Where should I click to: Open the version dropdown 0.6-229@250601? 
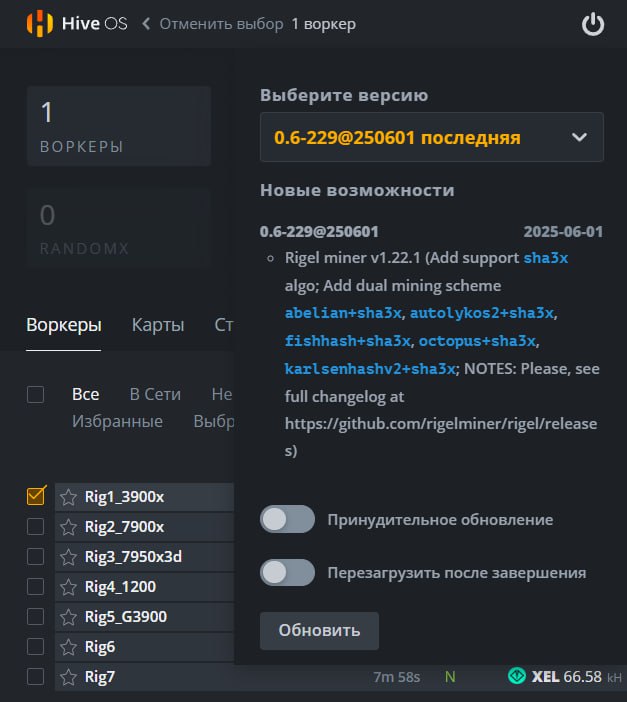[x=432, y=137]
